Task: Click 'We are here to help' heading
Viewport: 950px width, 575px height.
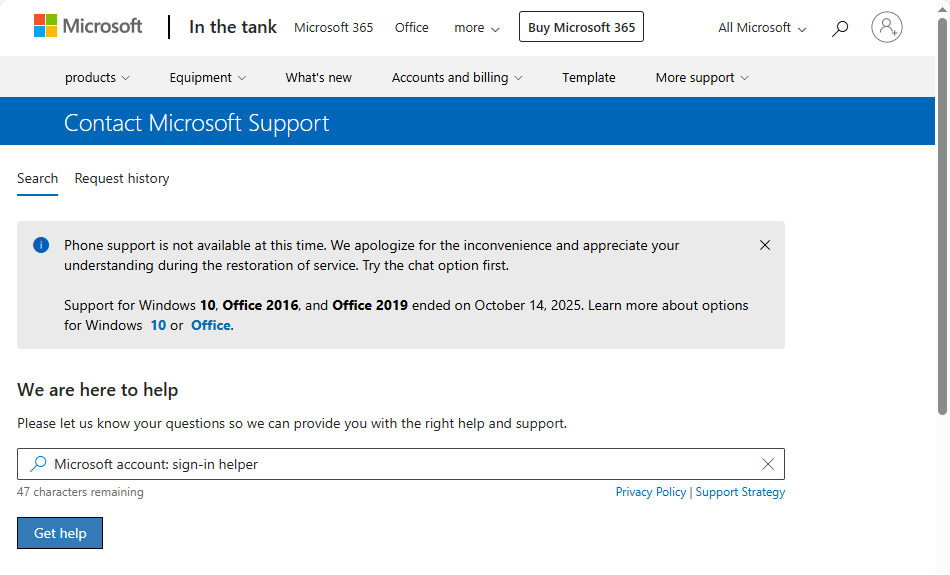Action: pos(98,390)
